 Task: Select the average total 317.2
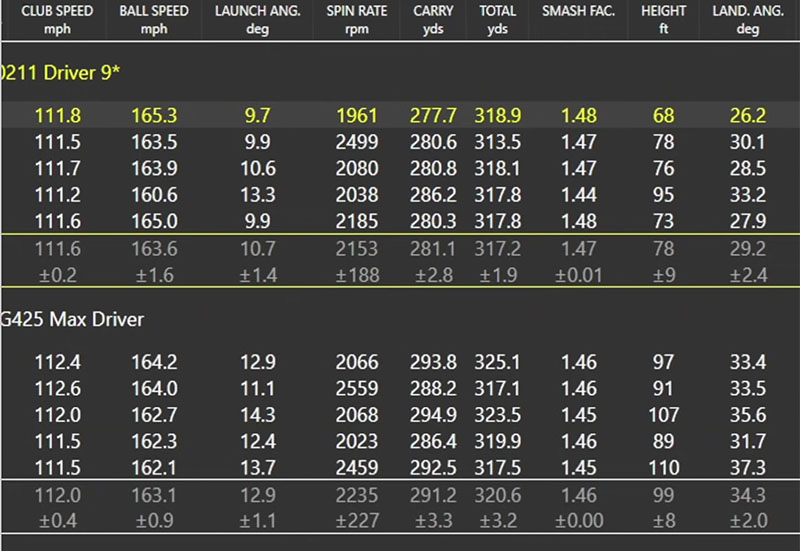(498, 249)
